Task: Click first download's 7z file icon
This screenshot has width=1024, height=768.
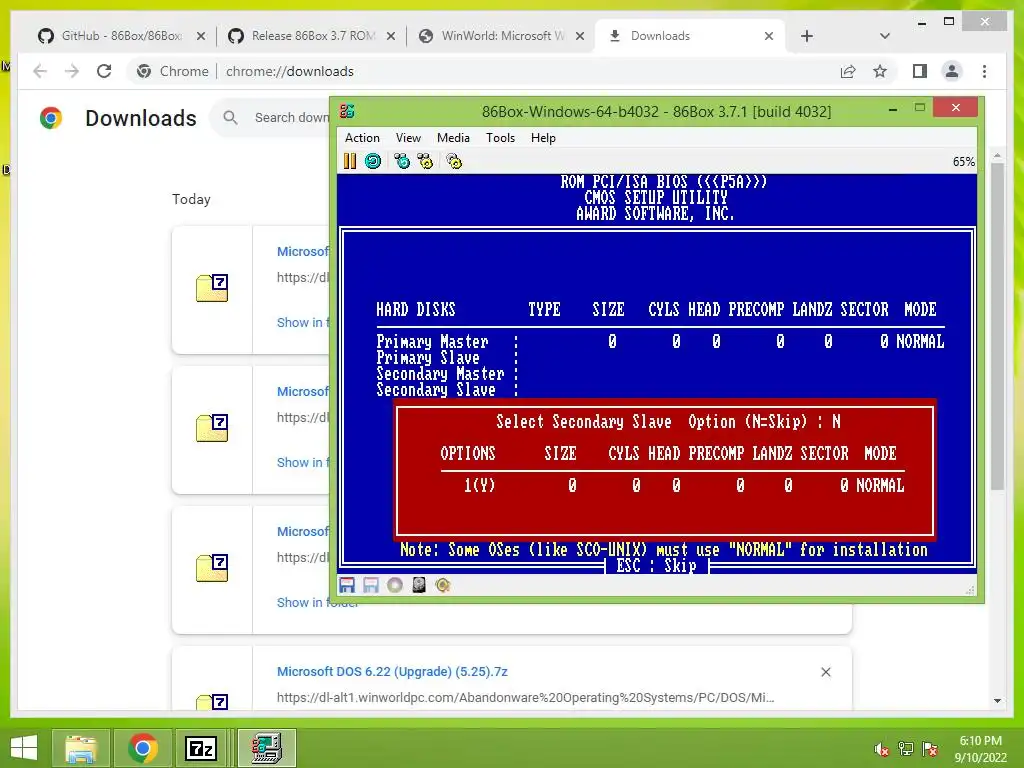Action: (212, 287)
